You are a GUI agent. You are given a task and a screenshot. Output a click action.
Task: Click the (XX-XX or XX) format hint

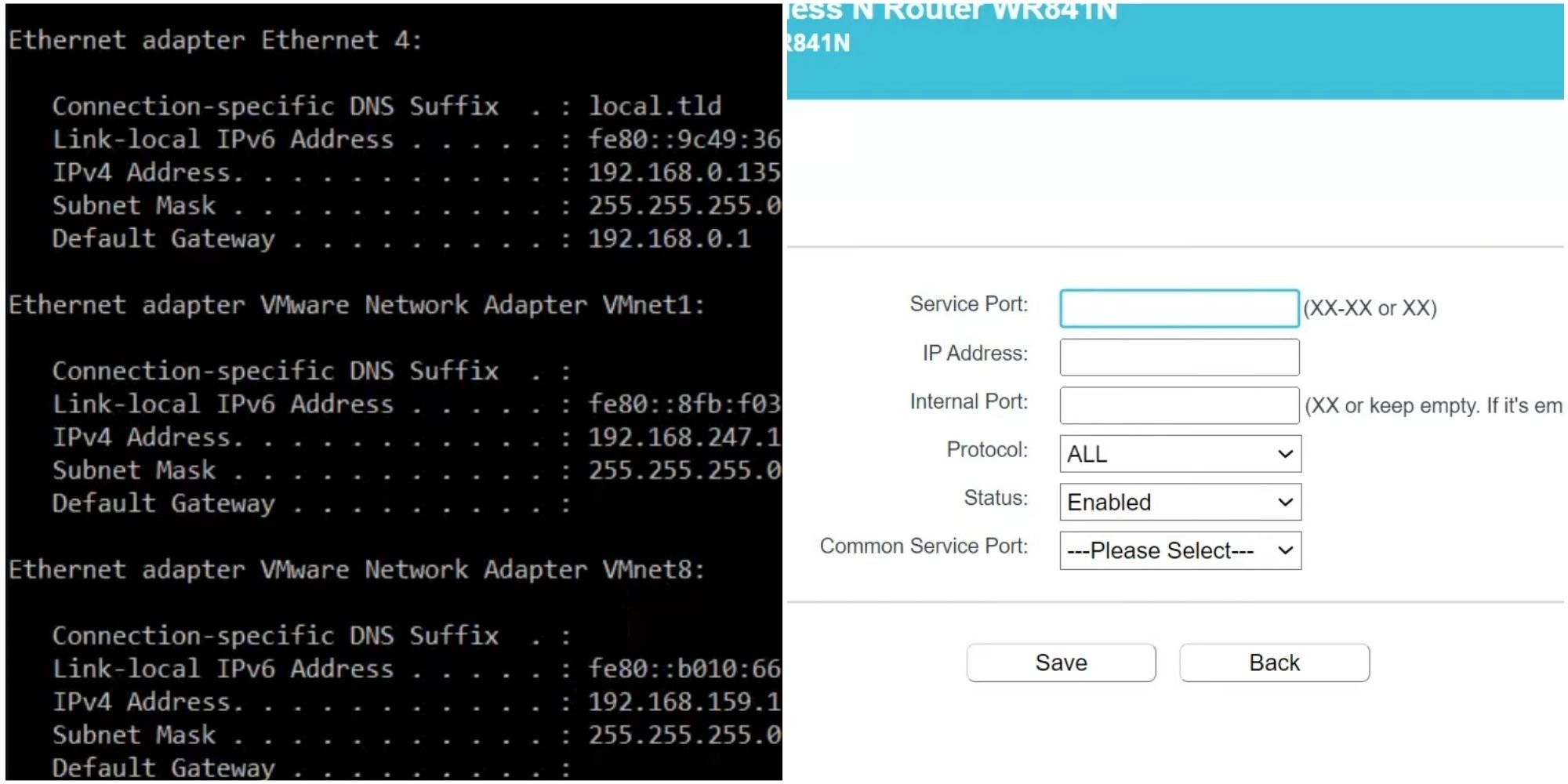click(x=1370, y=308)
